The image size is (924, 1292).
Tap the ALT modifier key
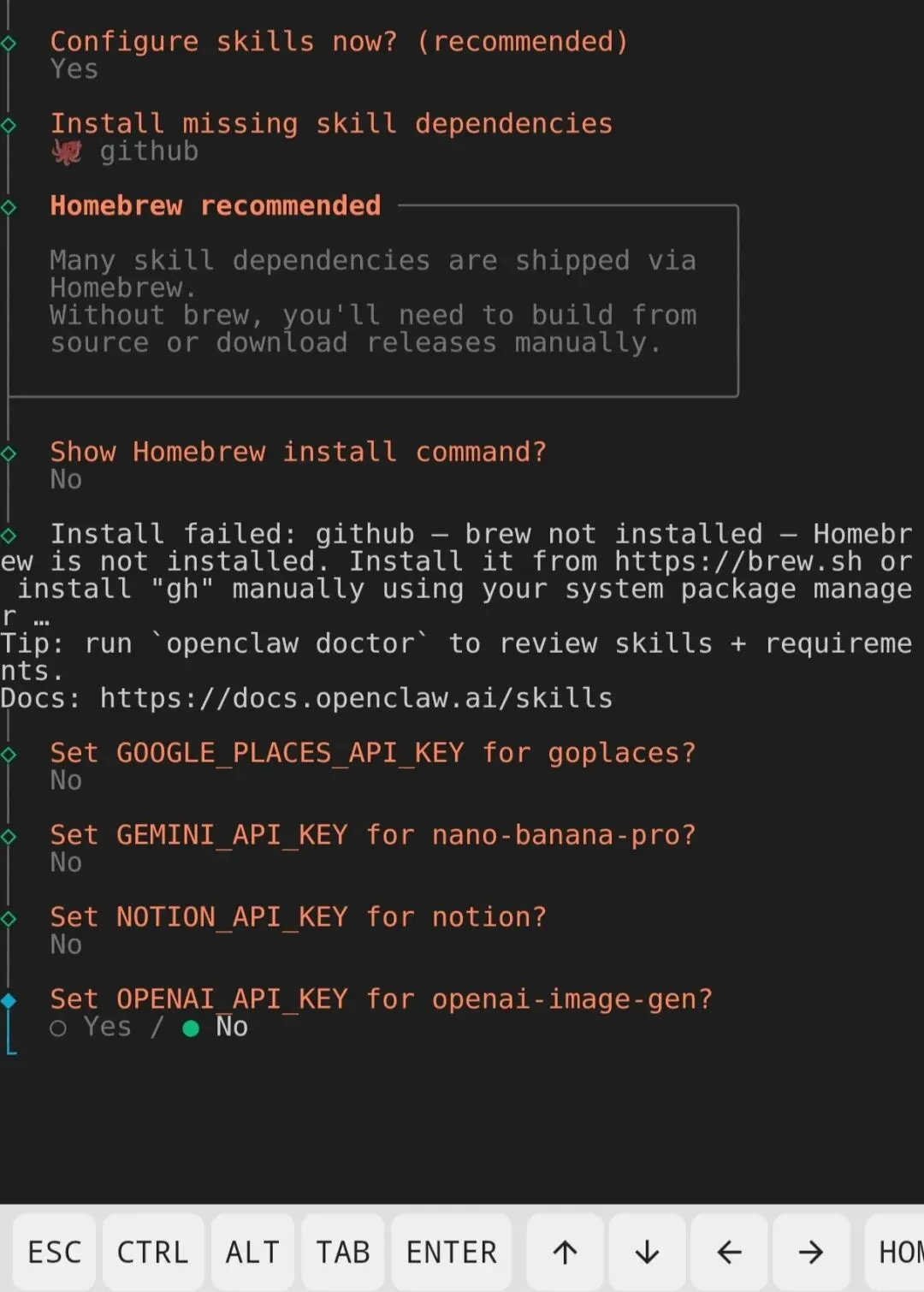point(252,1252)
